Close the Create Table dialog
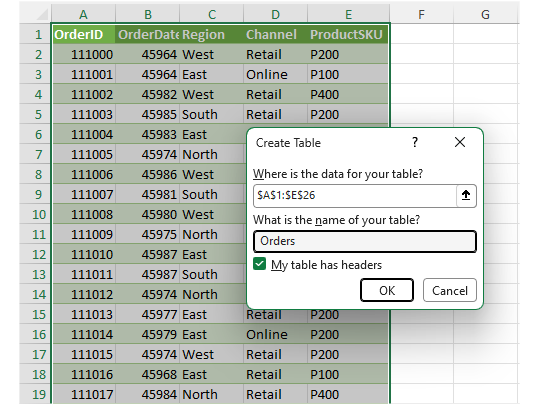 pos(460,142)
